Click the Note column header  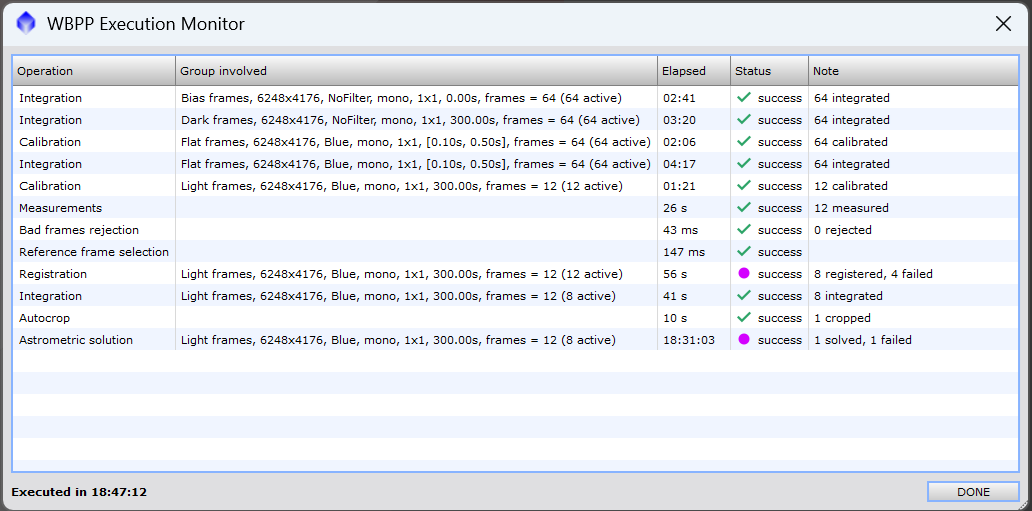coord(912,71)
